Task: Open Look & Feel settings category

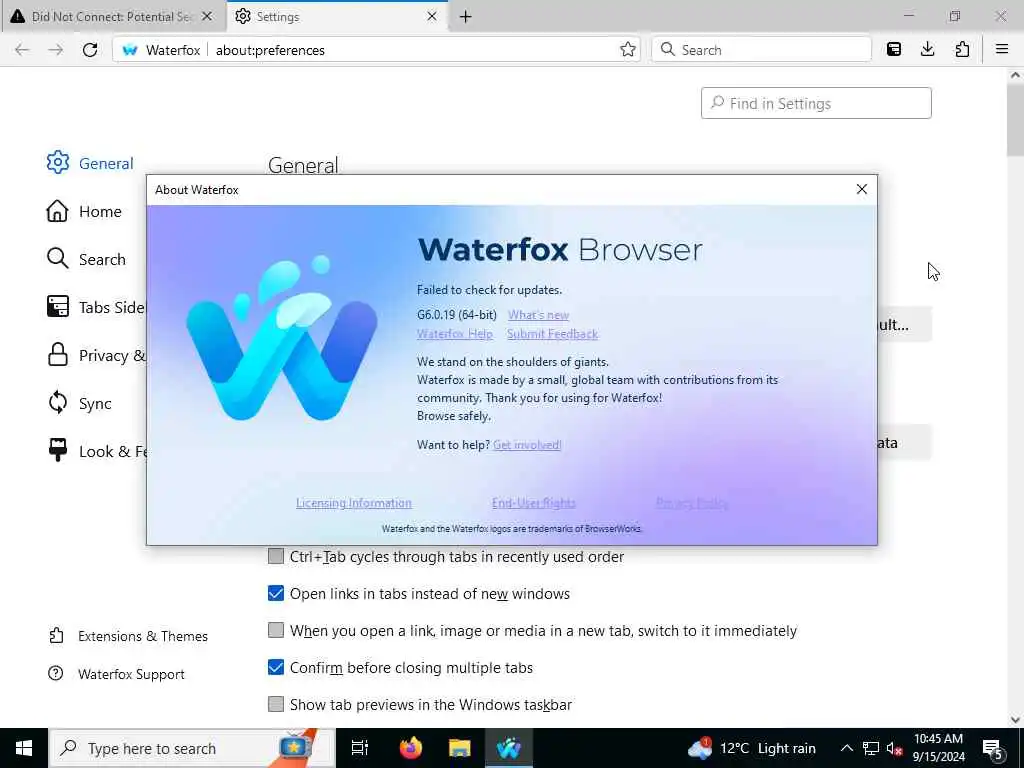Action: click(96, 451)
